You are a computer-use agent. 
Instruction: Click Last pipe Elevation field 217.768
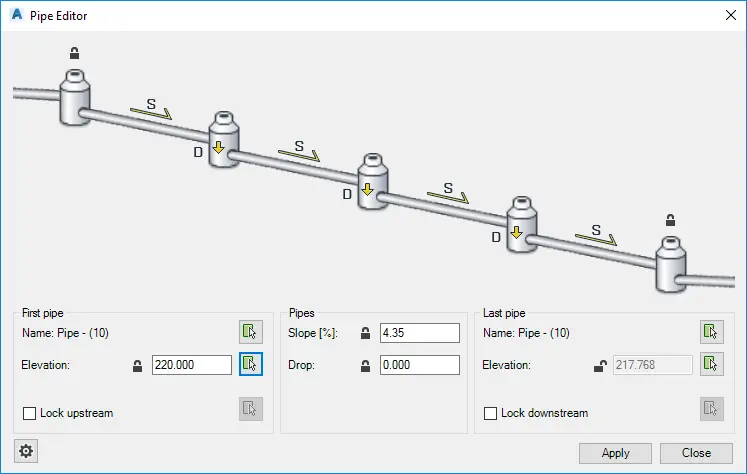coord(652,365)
